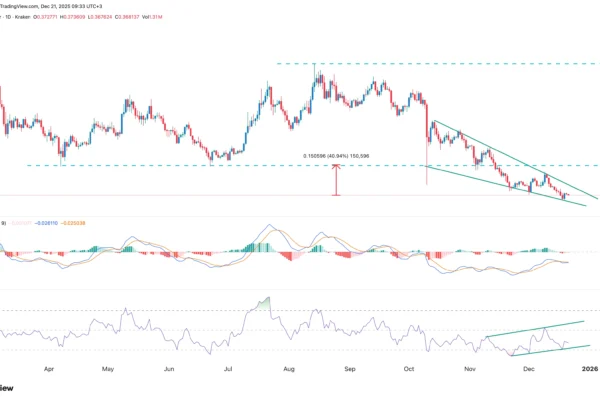Image resolution: width=600 pixels, height=400 pixels.
Task: Click the TradingView logo at bottom left
Action: 6,387
